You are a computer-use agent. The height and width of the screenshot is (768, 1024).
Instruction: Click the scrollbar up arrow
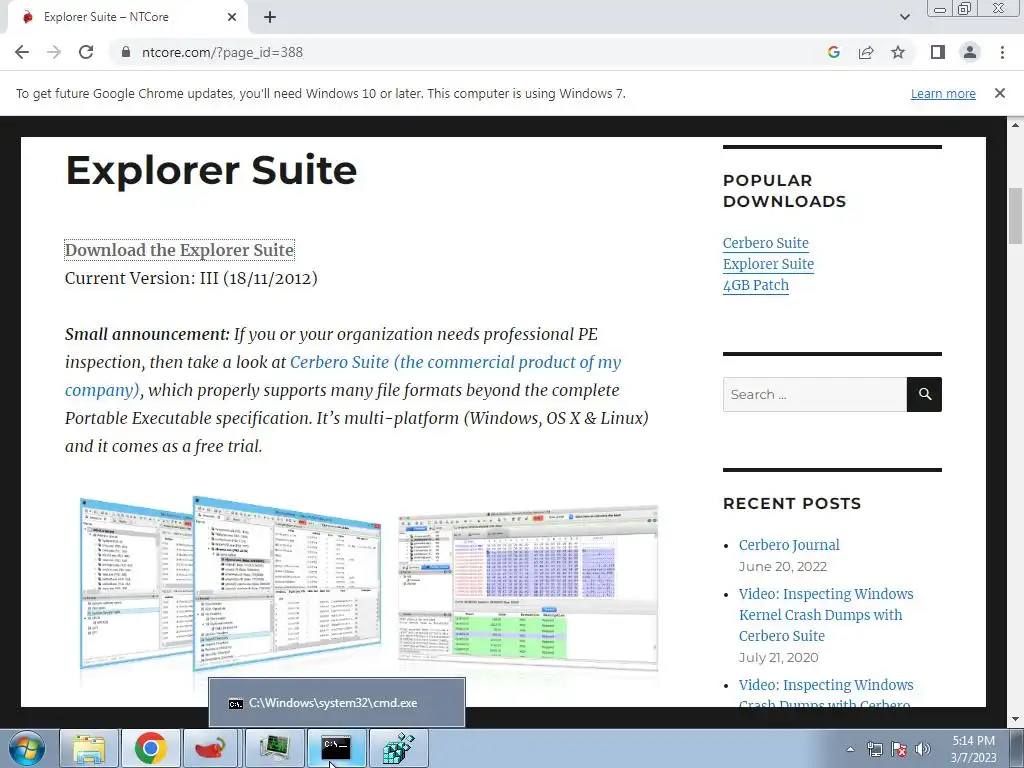1016,124
